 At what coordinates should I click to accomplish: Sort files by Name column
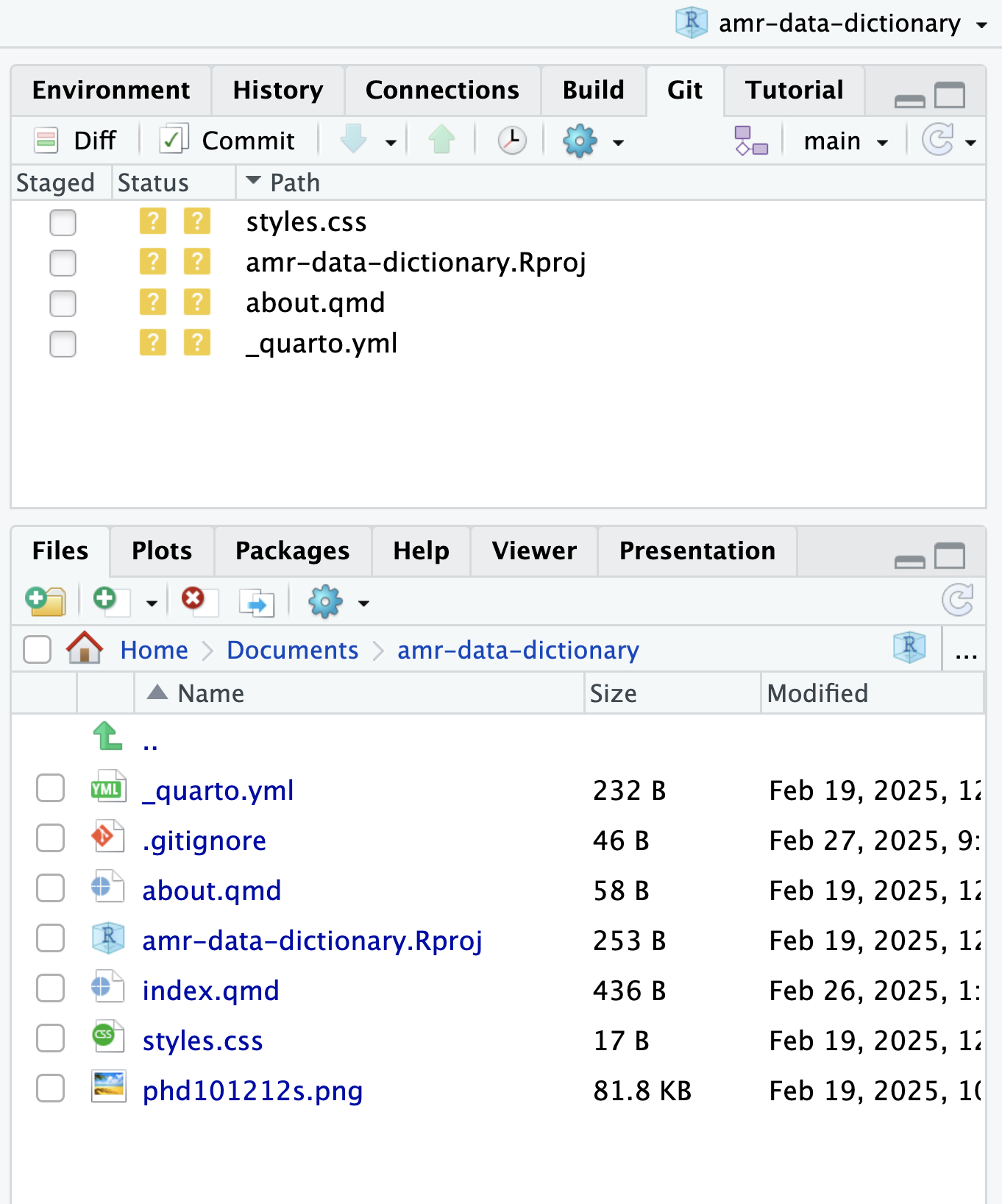point(359,693)
